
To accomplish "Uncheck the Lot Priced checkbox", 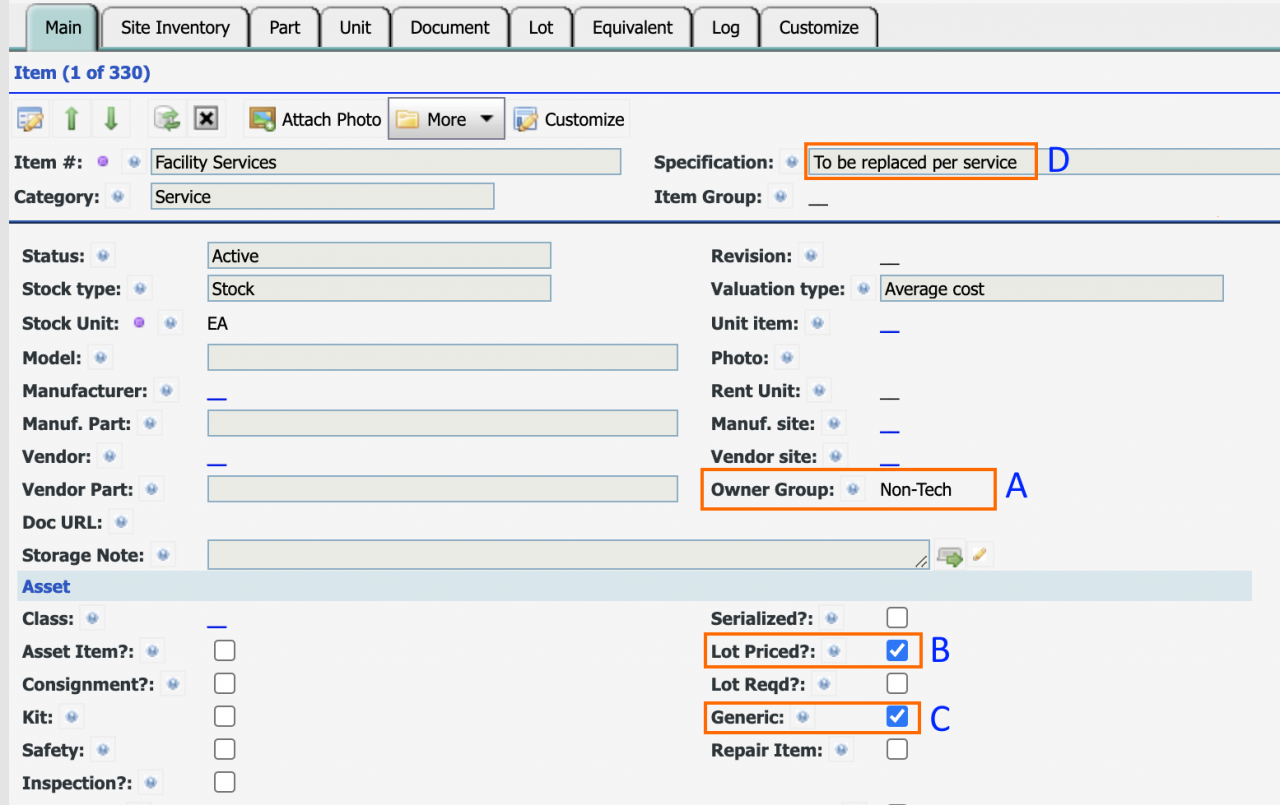I will click(897, 651).
